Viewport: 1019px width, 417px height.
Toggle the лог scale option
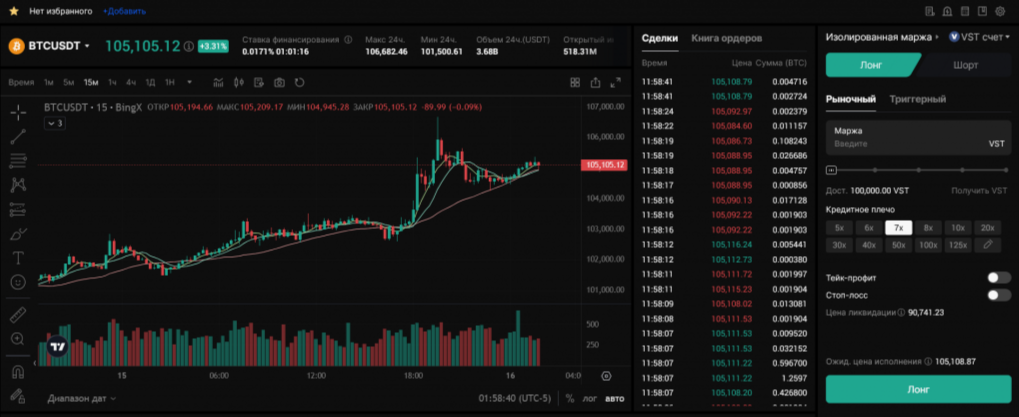tap(589, 399)
